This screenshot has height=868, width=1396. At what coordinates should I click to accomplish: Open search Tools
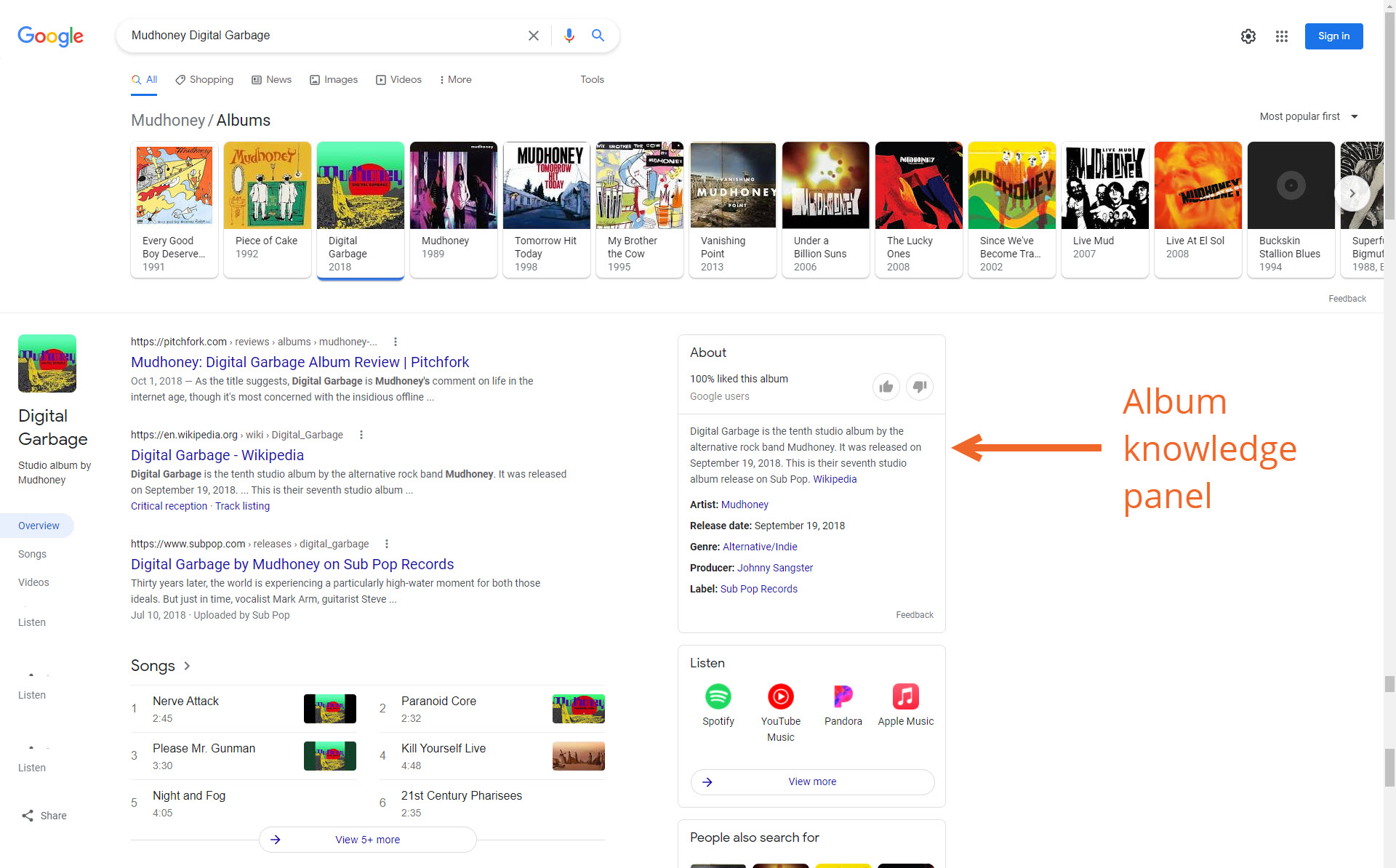pyautogui.click(x=592, y=80)
